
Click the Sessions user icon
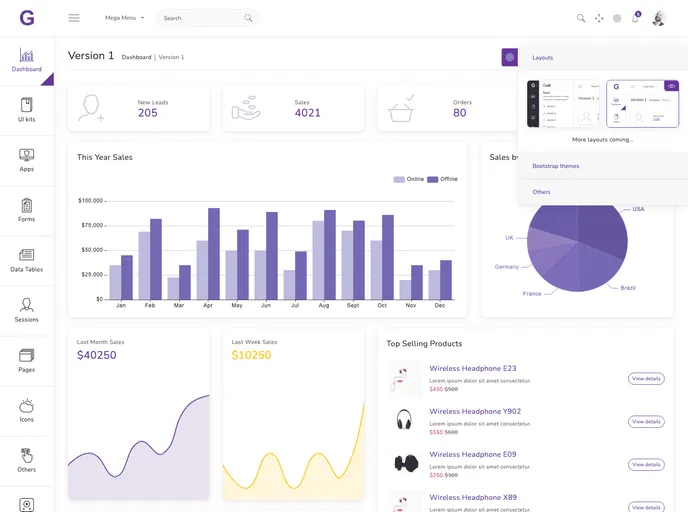coord(27,310)
